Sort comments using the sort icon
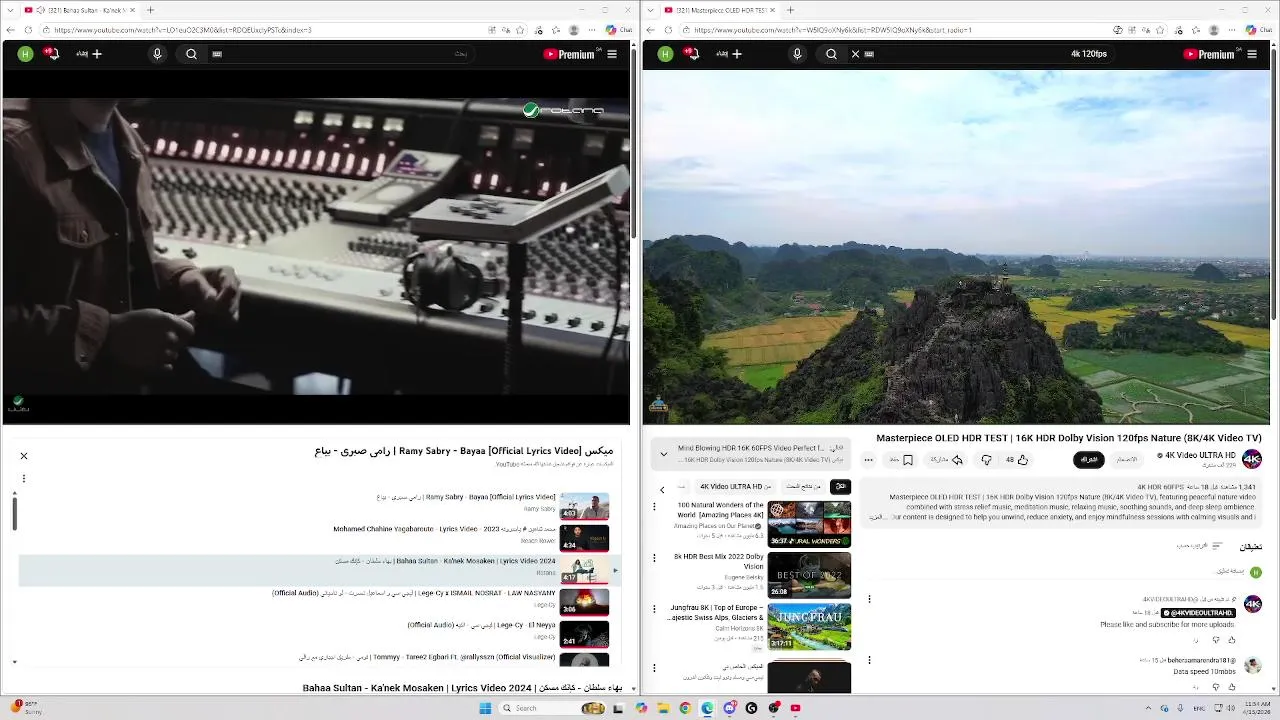Screen dimensions: 1280x720 tap(1217, 546)
